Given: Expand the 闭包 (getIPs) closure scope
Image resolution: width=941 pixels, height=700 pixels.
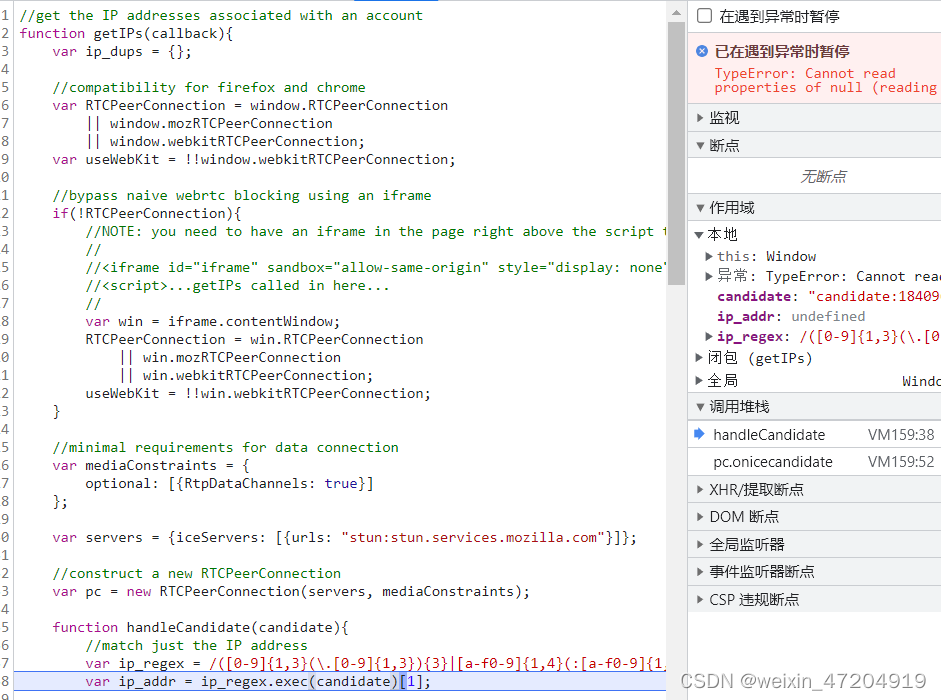Looking at the screenshot, I should (x=699, y=358).
